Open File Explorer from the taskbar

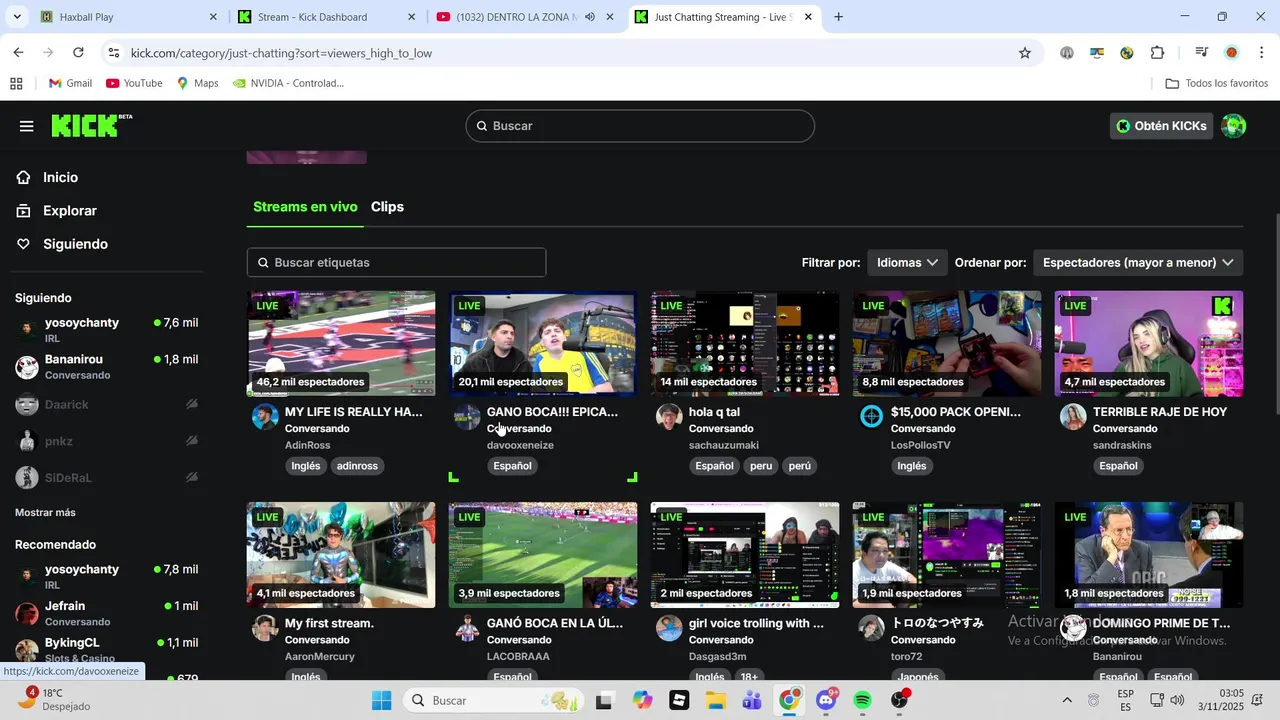716,701
